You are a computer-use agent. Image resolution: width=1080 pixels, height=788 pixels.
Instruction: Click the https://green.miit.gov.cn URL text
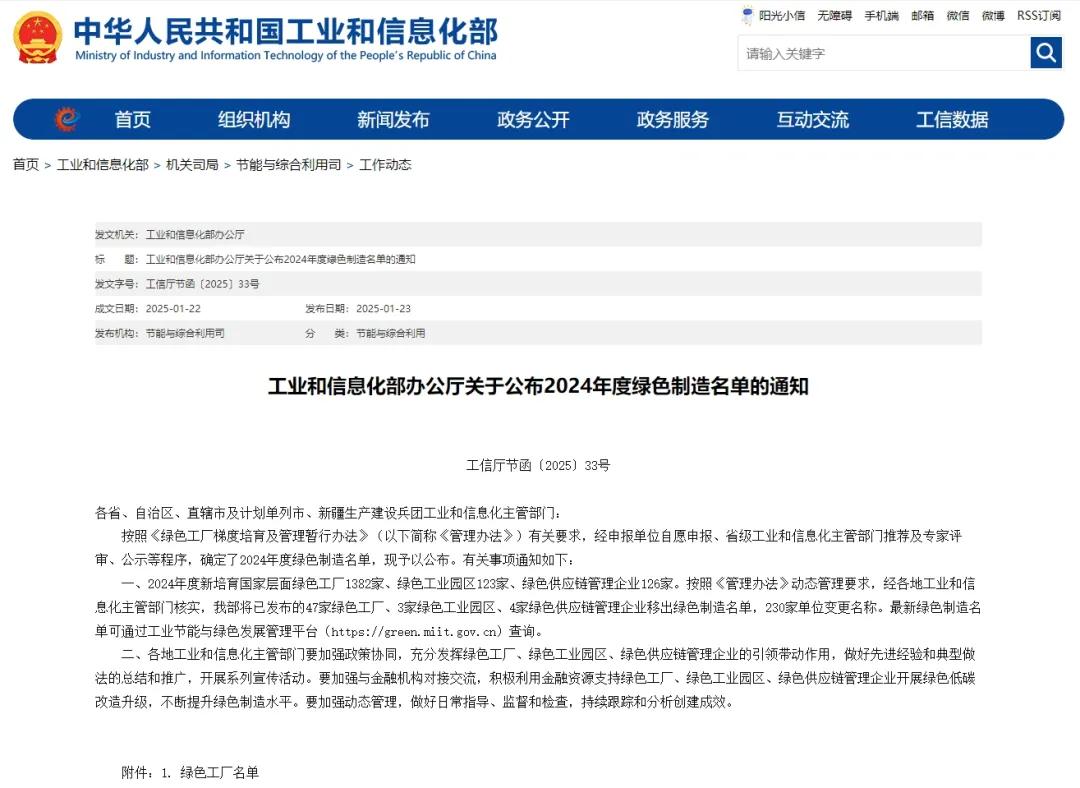point(414,632)
